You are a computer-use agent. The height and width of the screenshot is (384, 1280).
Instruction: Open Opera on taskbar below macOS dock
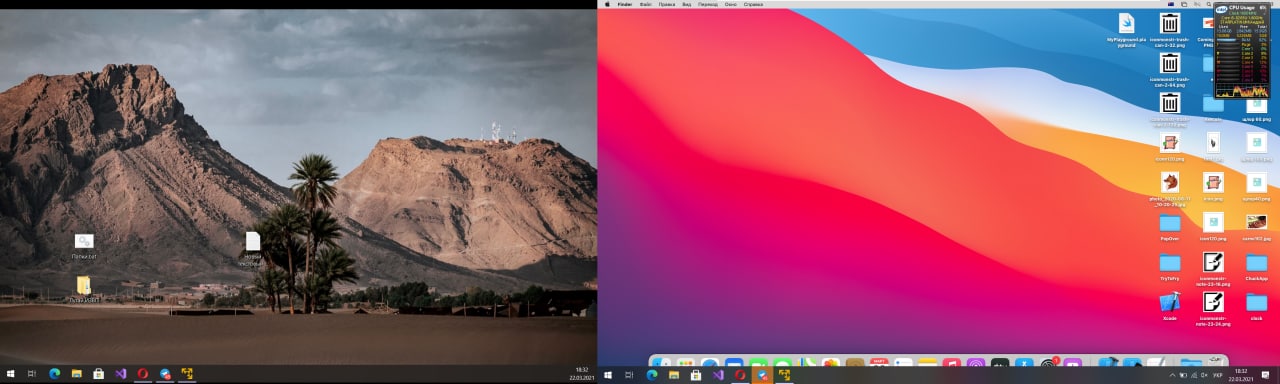tap(740, 374)
